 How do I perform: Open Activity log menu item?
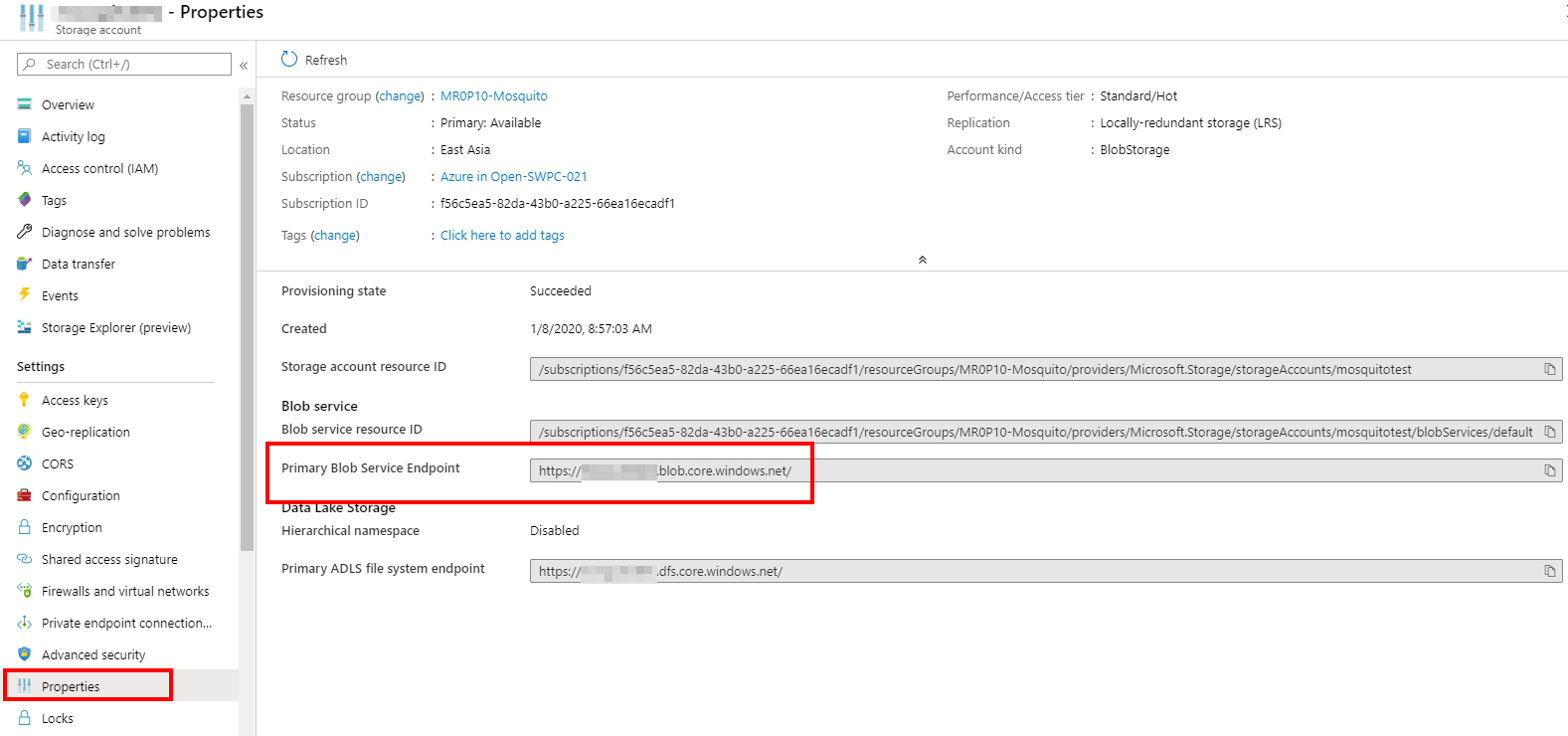click(74, 136)
